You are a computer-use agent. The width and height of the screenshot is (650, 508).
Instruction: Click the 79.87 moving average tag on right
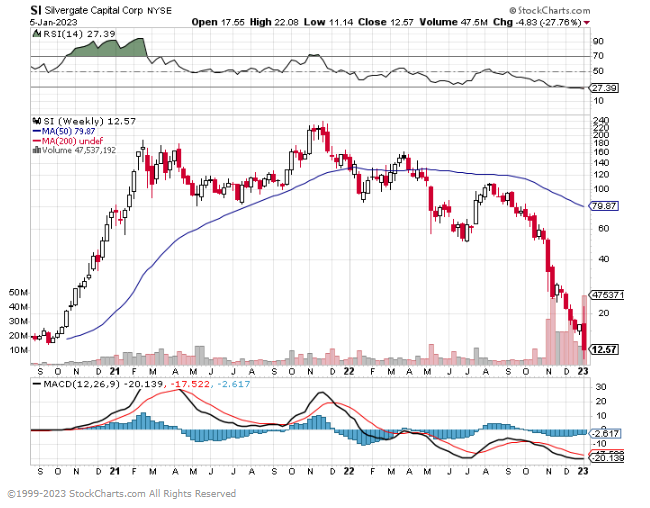pyautogui.click(x=604, y=206)
